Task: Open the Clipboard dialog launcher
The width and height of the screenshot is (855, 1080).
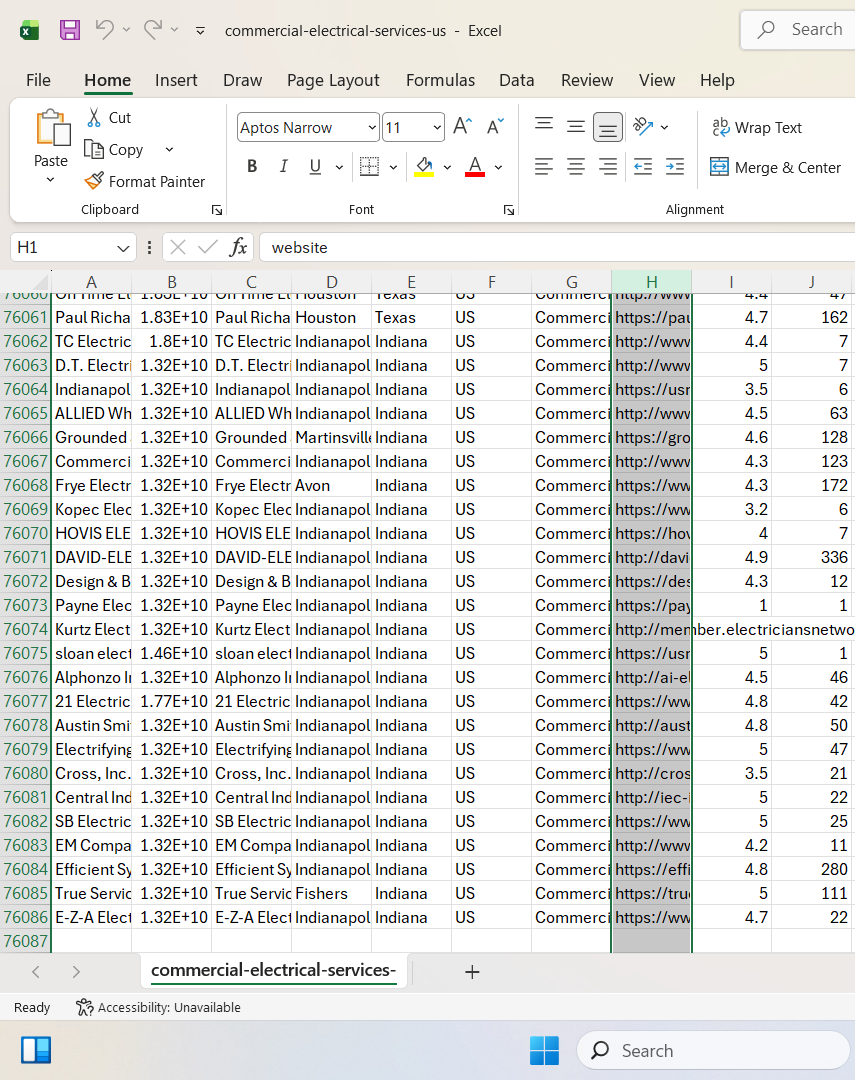Action: (217, 210)
